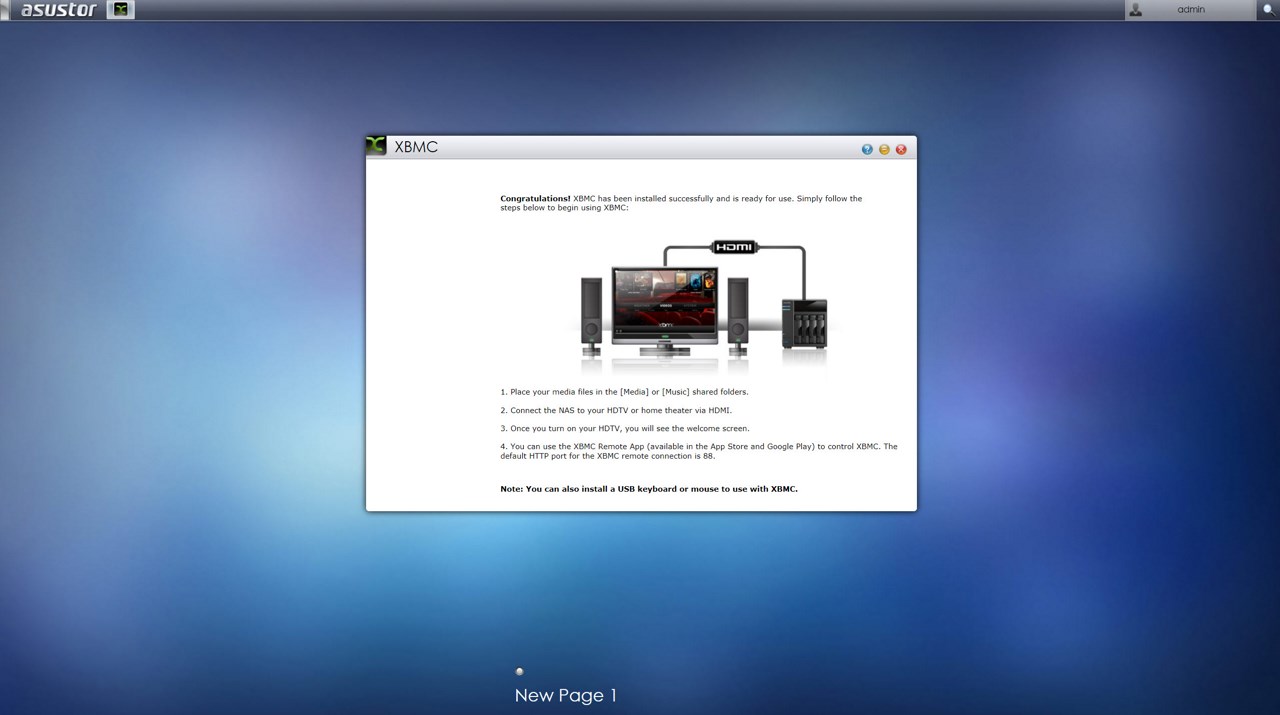The image size is (1280, 715).
Task: Click the New Page 1 label
Action: (566, 695)
